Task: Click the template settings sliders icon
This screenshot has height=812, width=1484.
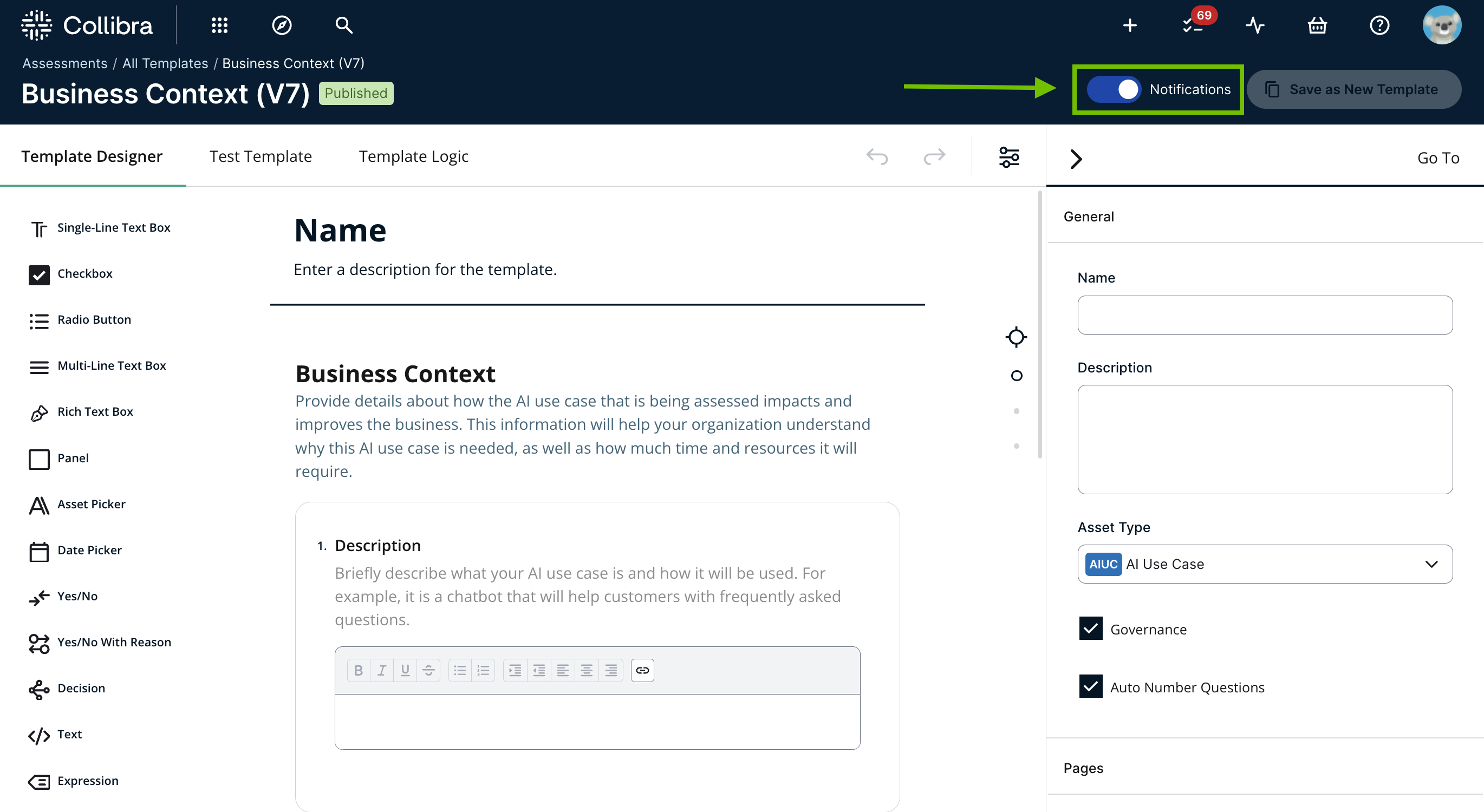Action: [x=1008, y=156]
